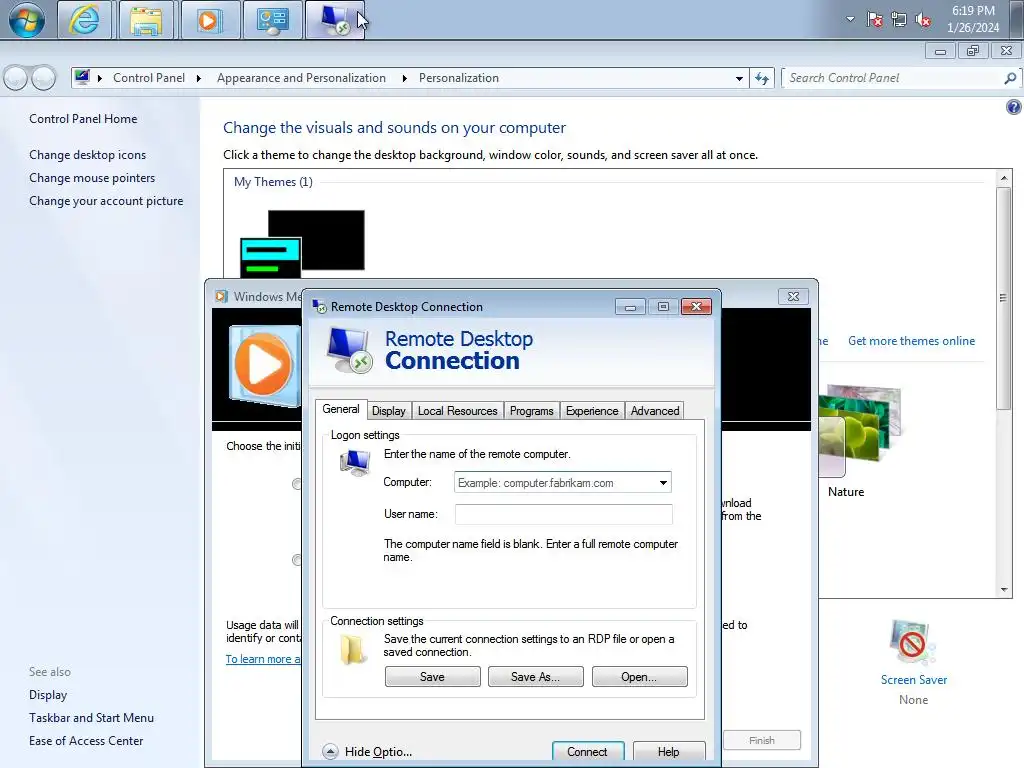Open Display under See also
This screenshot has width=1024, height=768.
[48, 695]
